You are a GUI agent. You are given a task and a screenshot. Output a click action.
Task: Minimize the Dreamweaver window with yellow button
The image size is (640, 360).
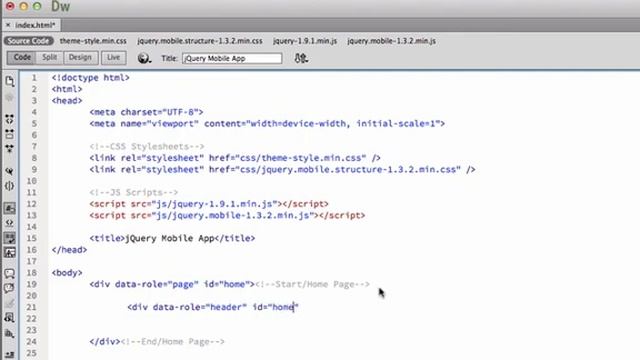(24, 6)
